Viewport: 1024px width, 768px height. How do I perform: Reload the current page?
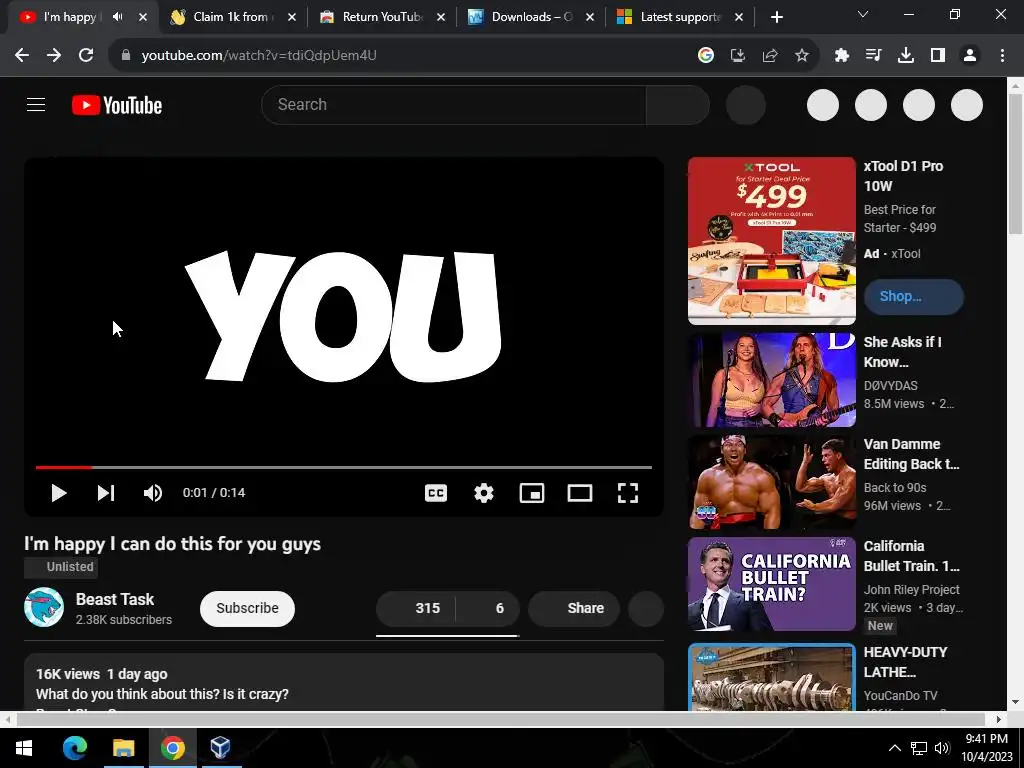tap(86, 56)
